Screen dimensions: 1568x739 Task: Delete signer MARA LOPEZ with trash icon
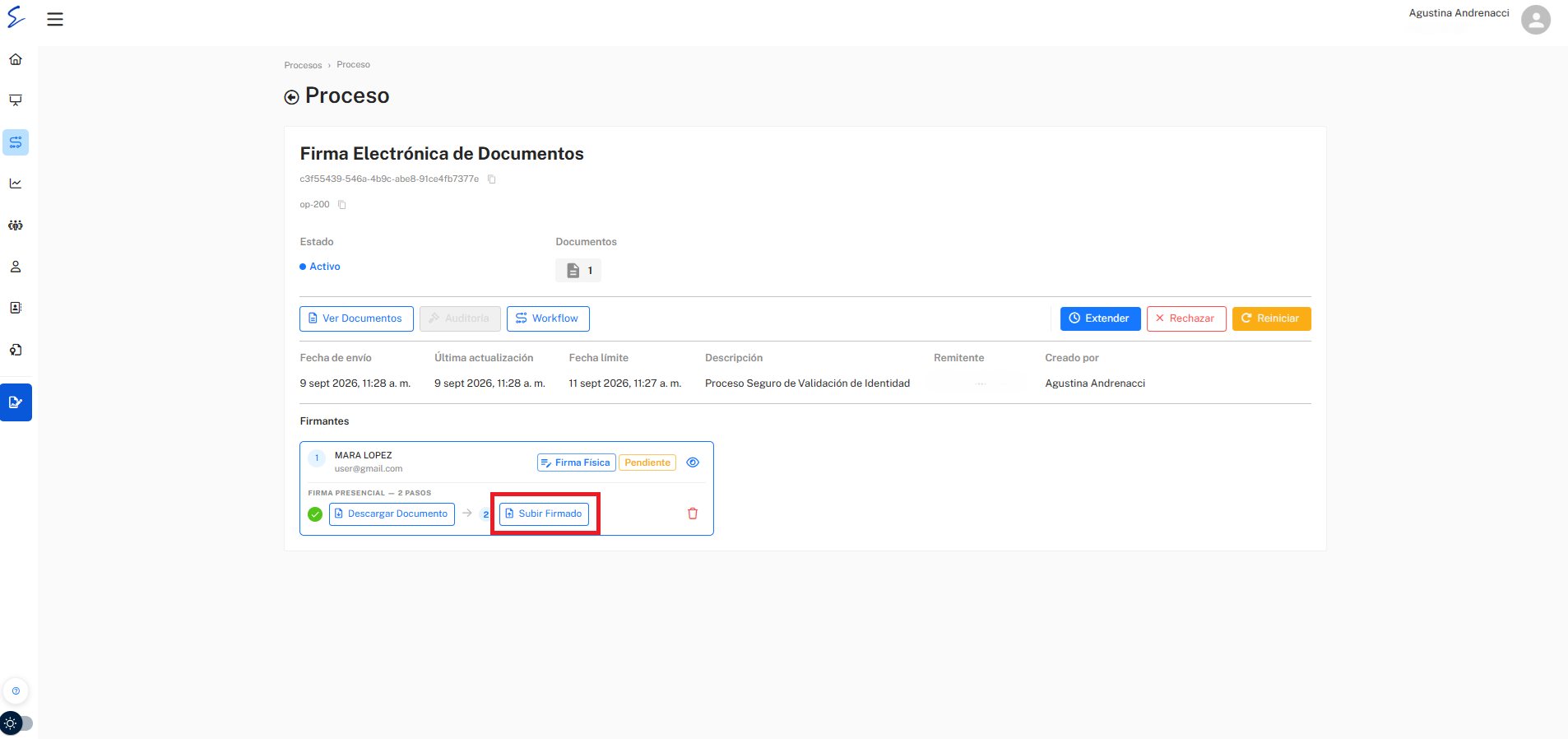[693, 514]
